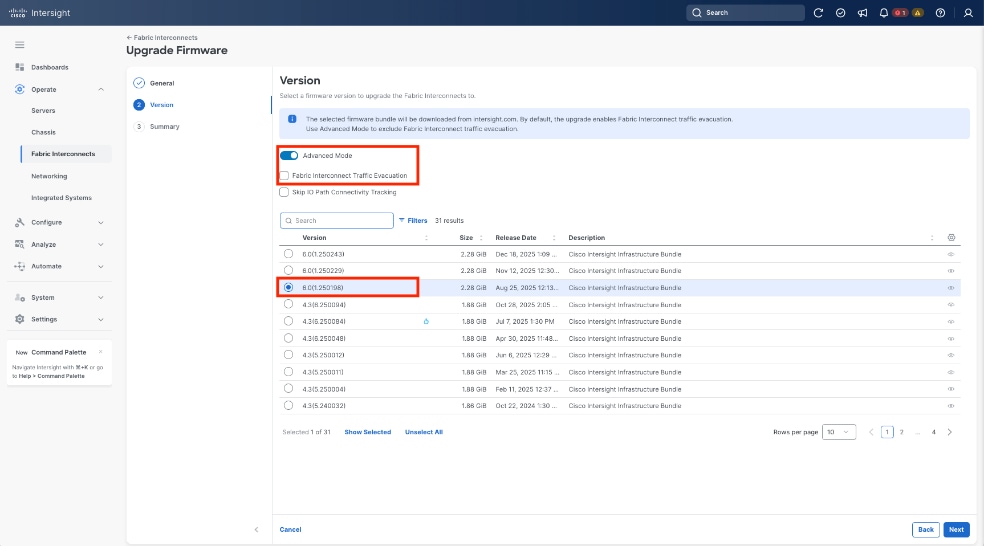Click the Automate sidebar icon
984x546 pixels.
click(19, 266)
